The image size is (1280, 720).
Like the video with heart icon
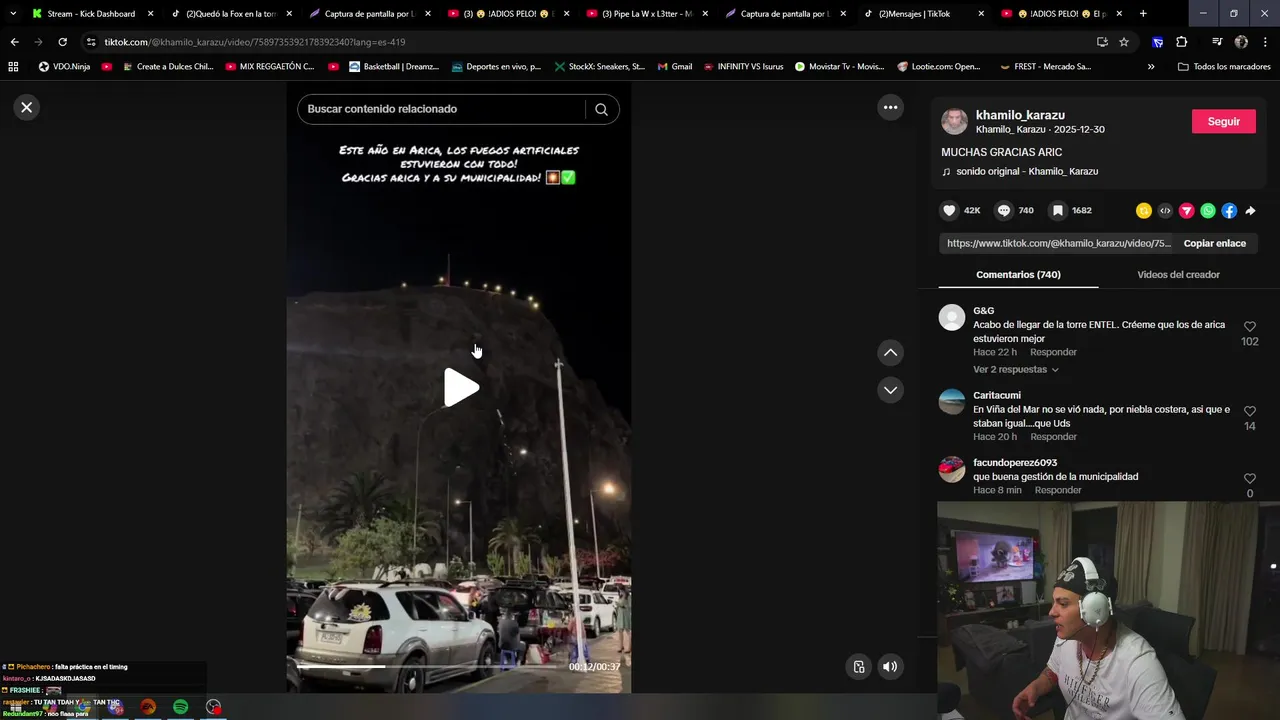pyautogui.click(x=949, y=211)
